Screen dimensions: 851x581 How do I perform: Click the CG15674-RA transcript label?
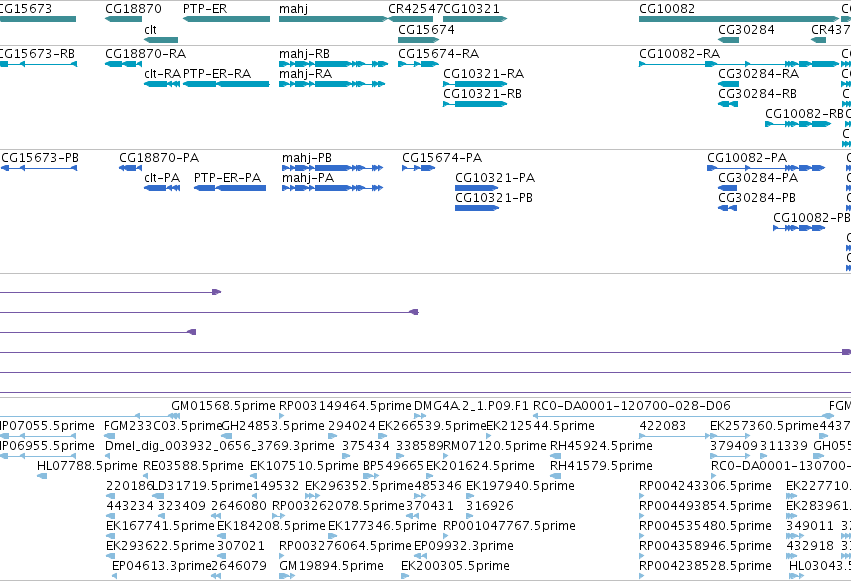439,54
